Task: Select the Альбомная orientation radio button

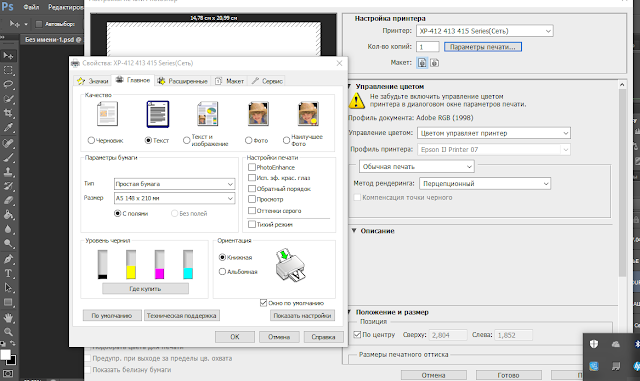Action: pyautogui.click(x=222, y=272)
